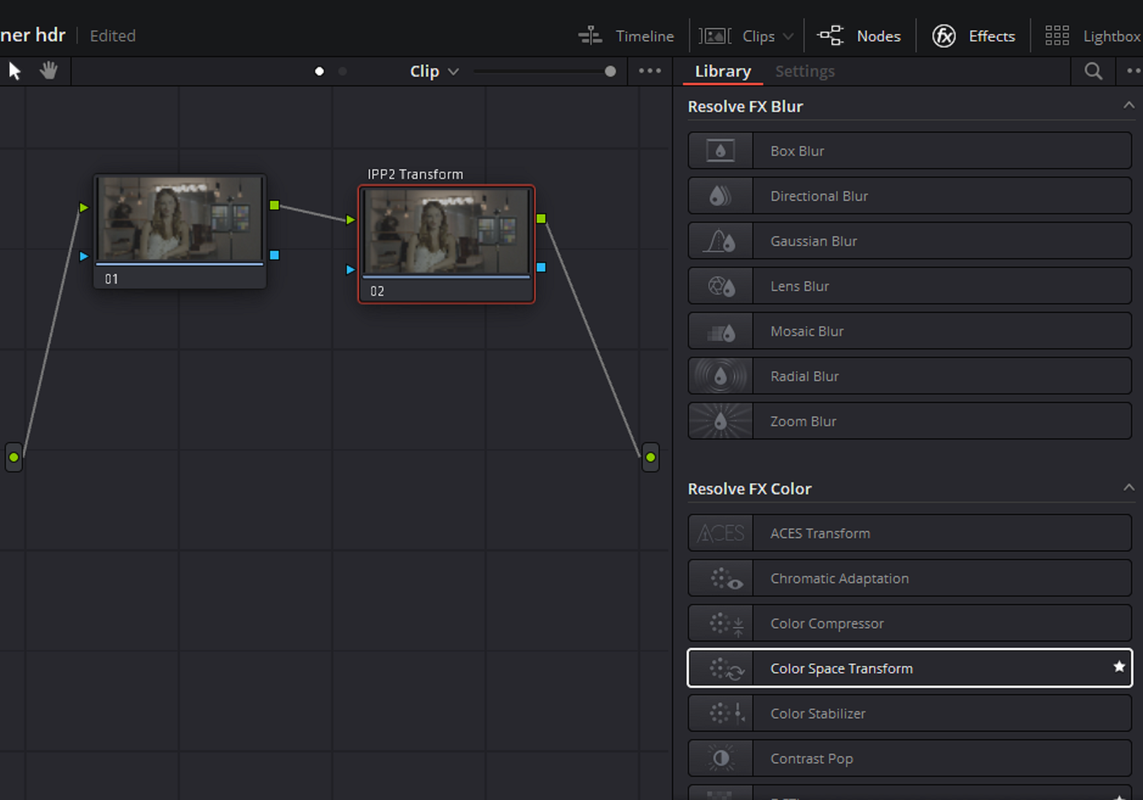Select the Mosaic Blur effect
This screenshot has height=800, width=1143.
pos(910,331)
